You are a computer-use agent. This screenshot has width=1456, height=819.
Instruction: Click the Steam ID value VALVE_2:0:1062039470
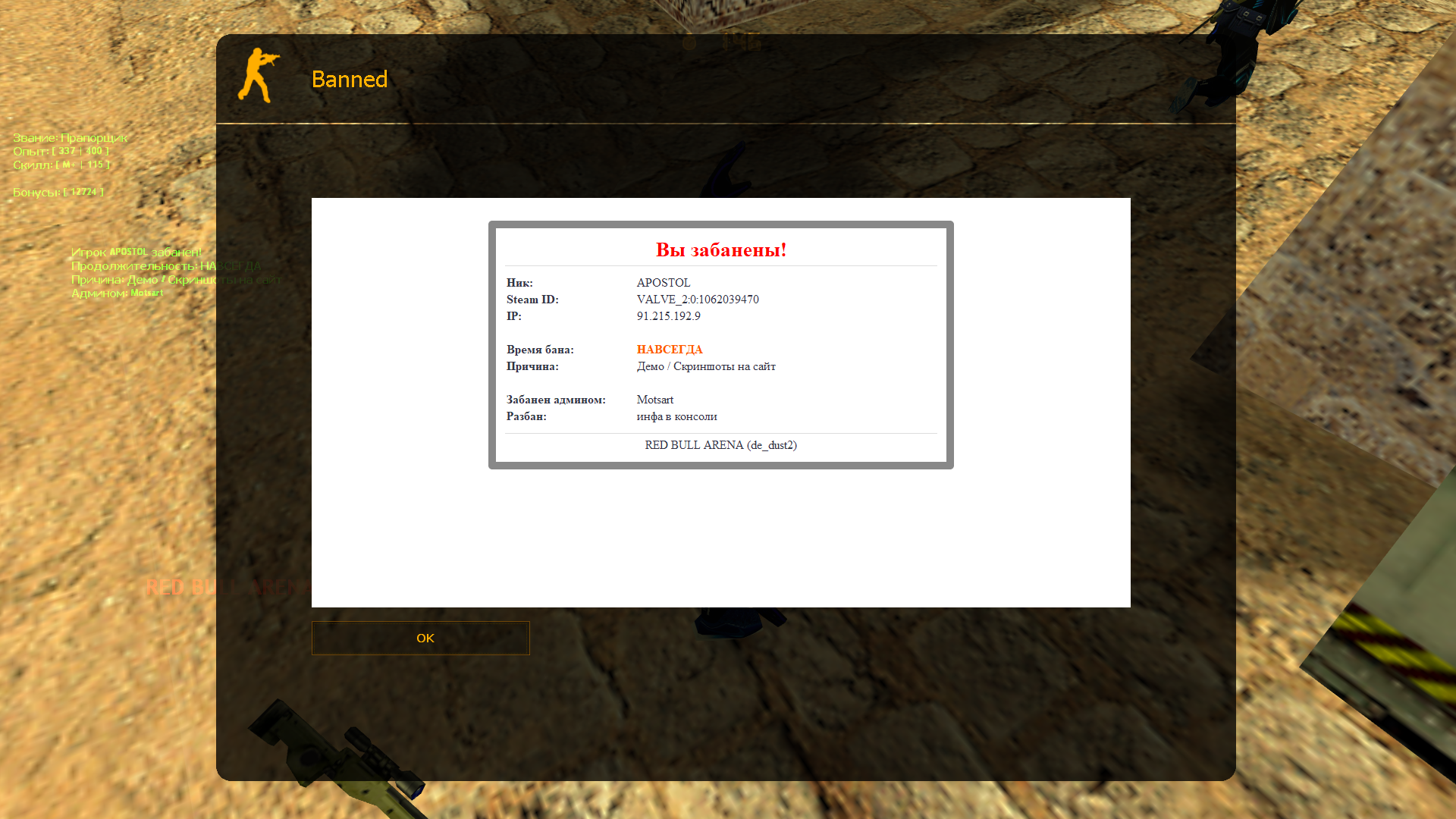coord(697,300)
